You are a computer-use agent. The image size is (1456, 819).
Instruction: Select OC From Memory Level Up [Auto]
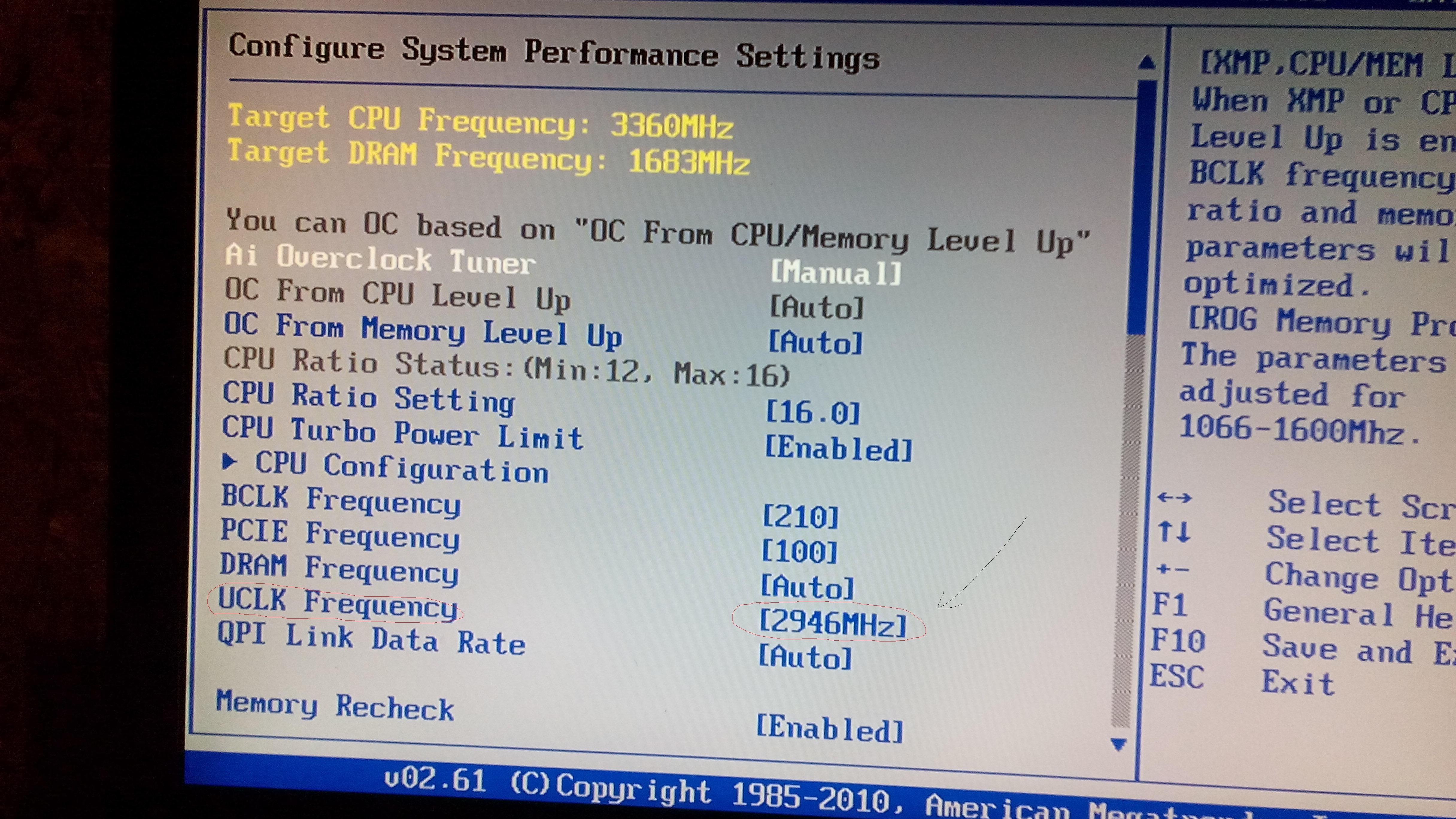click(x=816, y=342)
